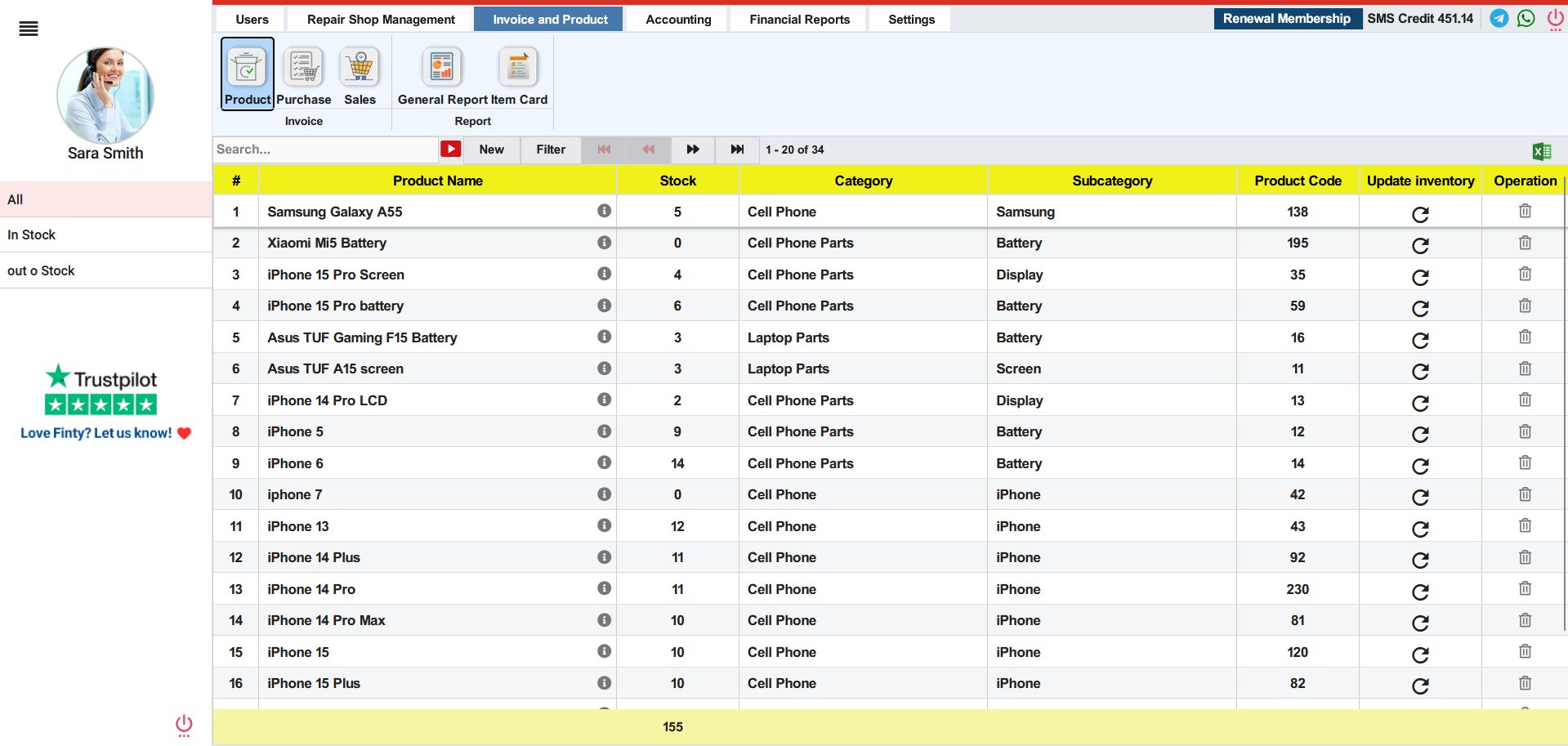Click the Telegram icon in header
Screen dimensions: 1568x746
click(1499, 19)
